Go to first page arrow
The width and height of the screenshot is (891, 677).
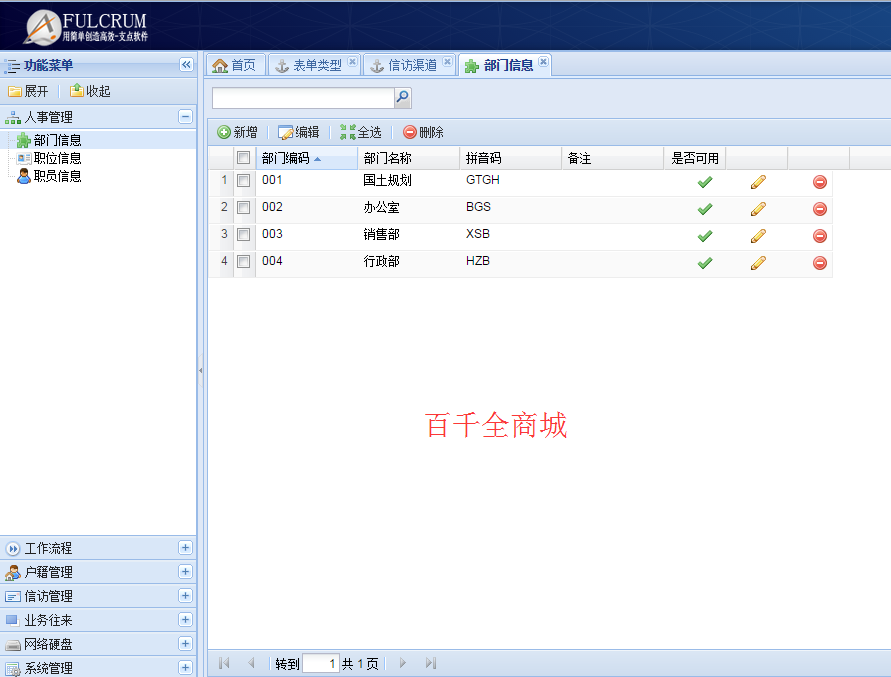click(224, 663)
